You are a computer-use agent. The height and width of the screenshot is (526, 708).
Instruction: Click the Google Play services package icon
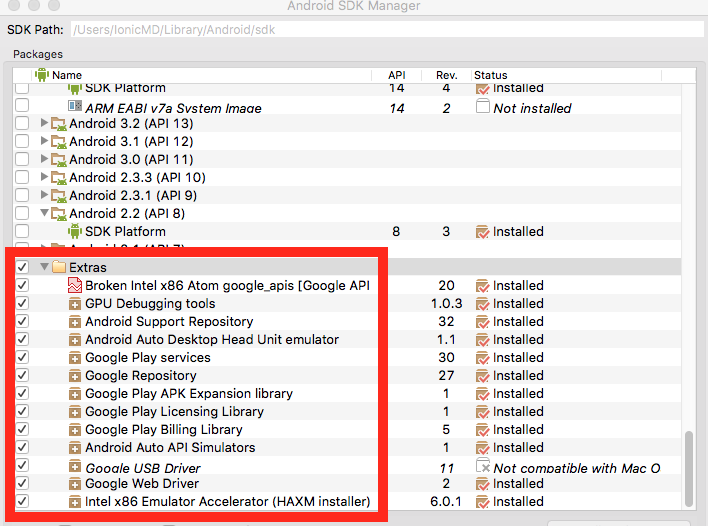click(75, 358)
